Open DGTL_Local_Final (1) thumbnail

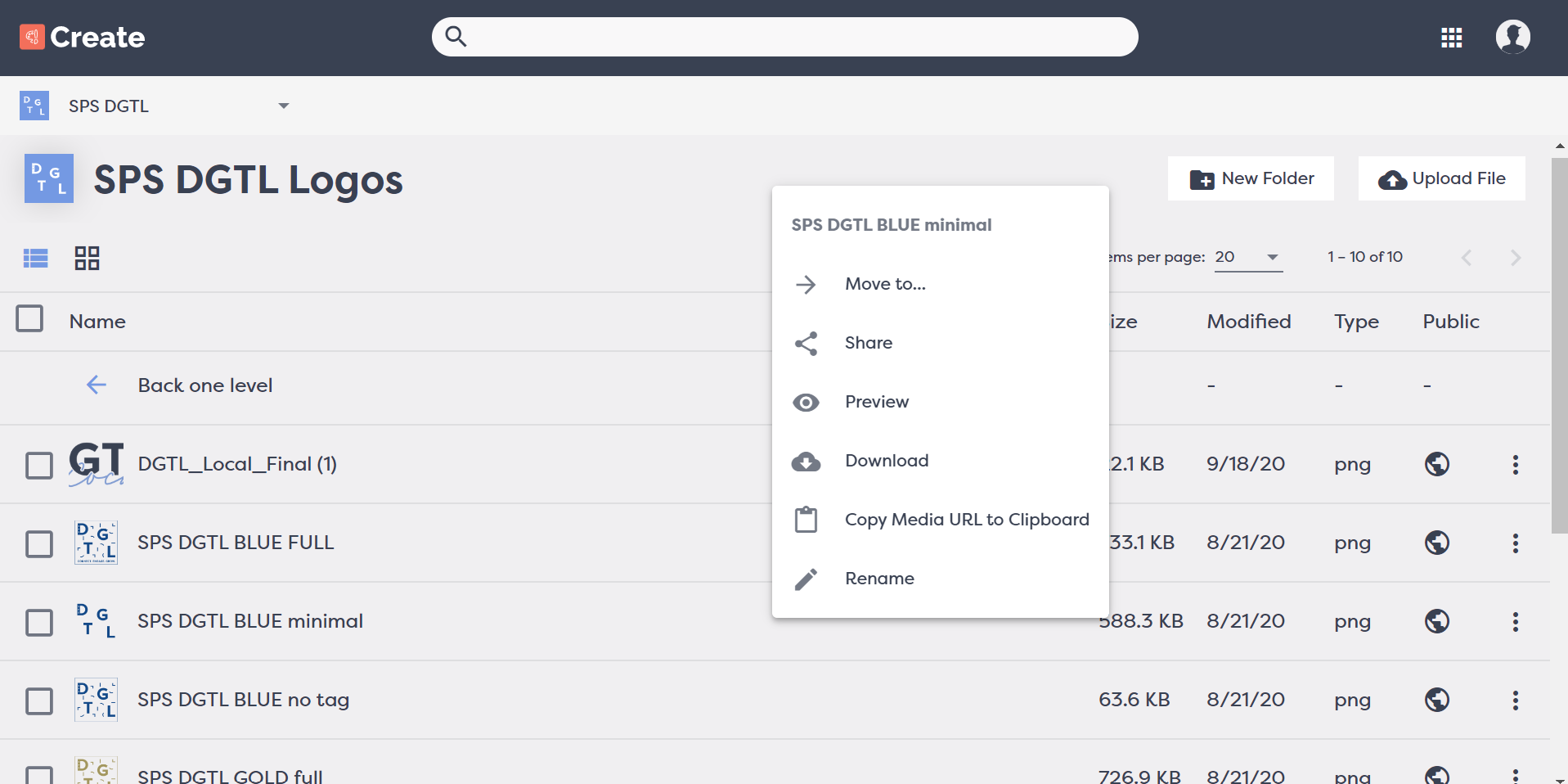click(97, 464)
